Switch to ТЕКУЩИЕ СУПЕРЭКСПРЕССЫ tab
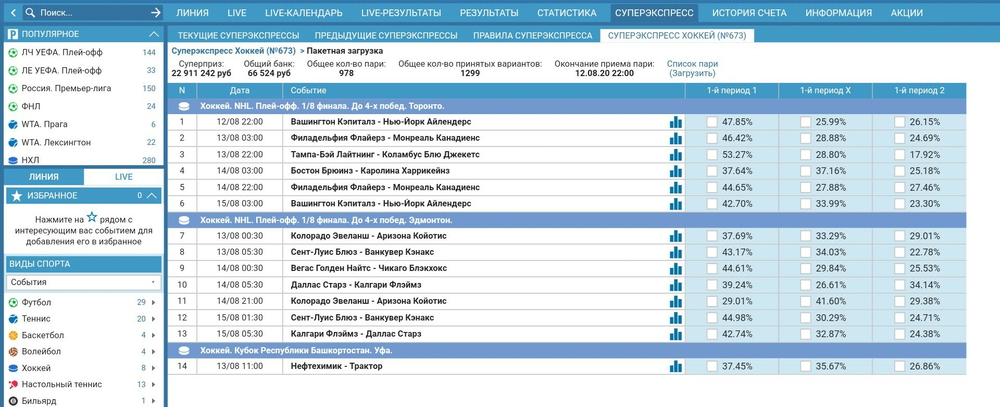Image resolution: width=1000 pixels, height=407 pixels. click(239, 36)
